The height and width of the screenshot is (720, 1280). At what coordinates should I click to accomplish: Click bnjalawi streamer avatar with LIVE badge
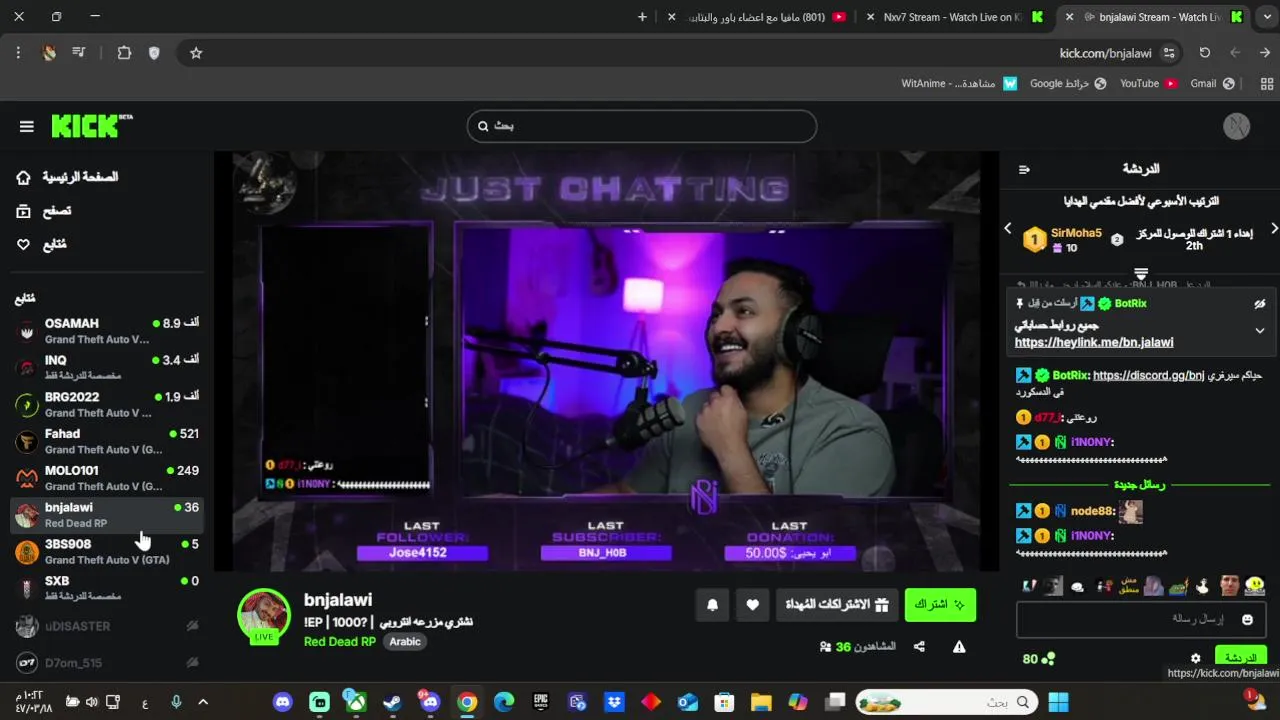pyautogui.click(x=264, y=615)
